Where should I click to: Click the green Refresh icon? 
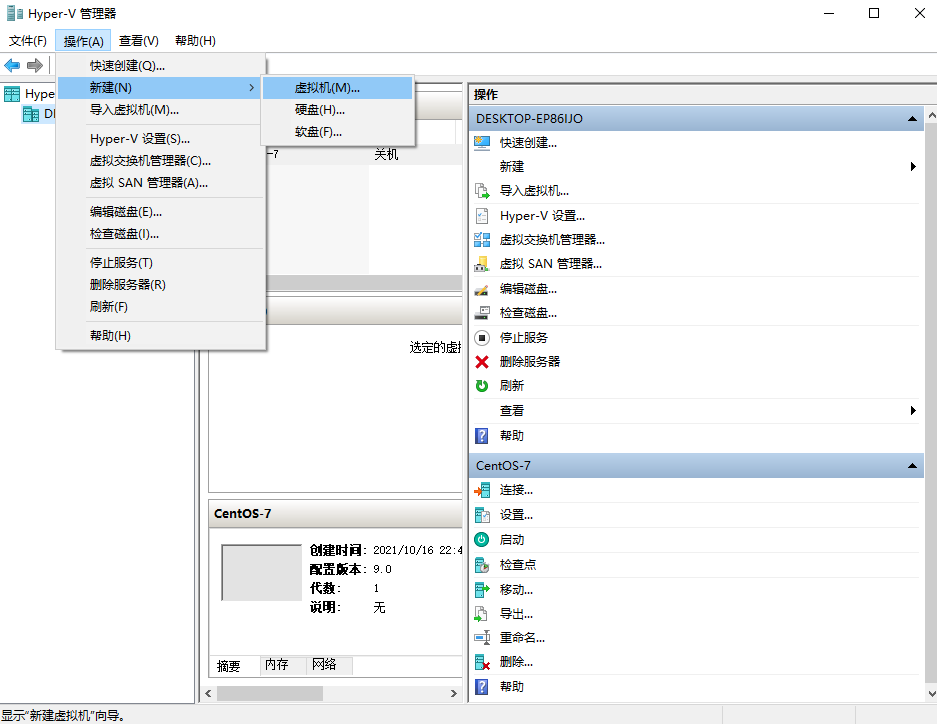pyautogui.click(x=482, y=386)
